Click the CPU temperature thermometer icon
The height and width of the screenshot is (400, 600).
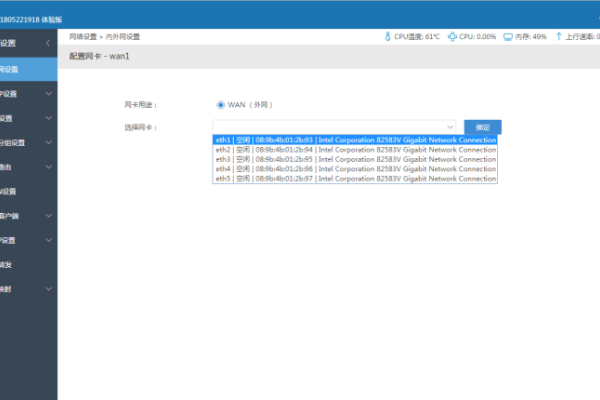click(x=387, y=37)
